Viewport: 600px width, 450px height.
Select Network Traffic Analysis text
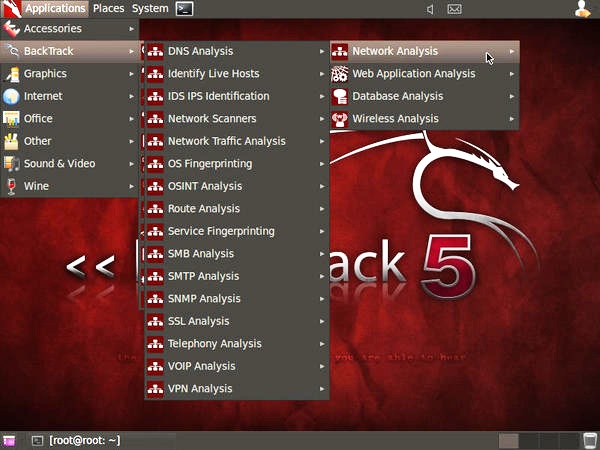[227, 141]
